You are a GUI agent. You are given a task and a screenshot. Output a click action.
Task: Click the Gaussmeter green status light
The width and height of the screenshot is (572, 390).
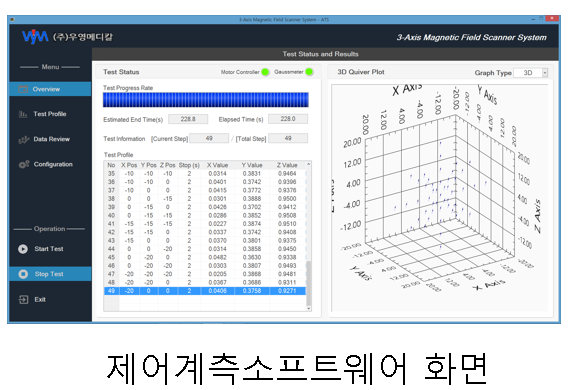tap(309, 72)
